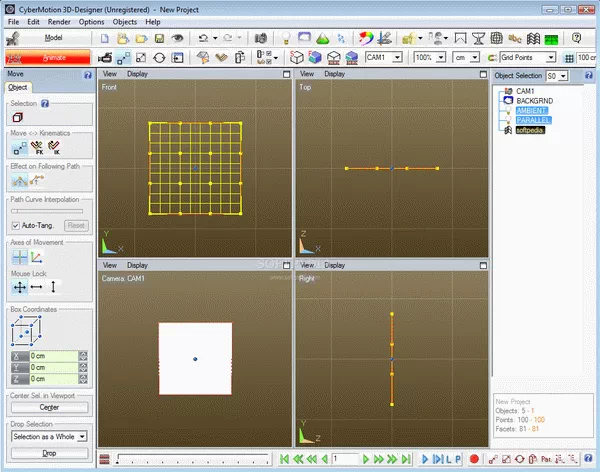Click the eye preview icon in toolbar

(177, 38)
